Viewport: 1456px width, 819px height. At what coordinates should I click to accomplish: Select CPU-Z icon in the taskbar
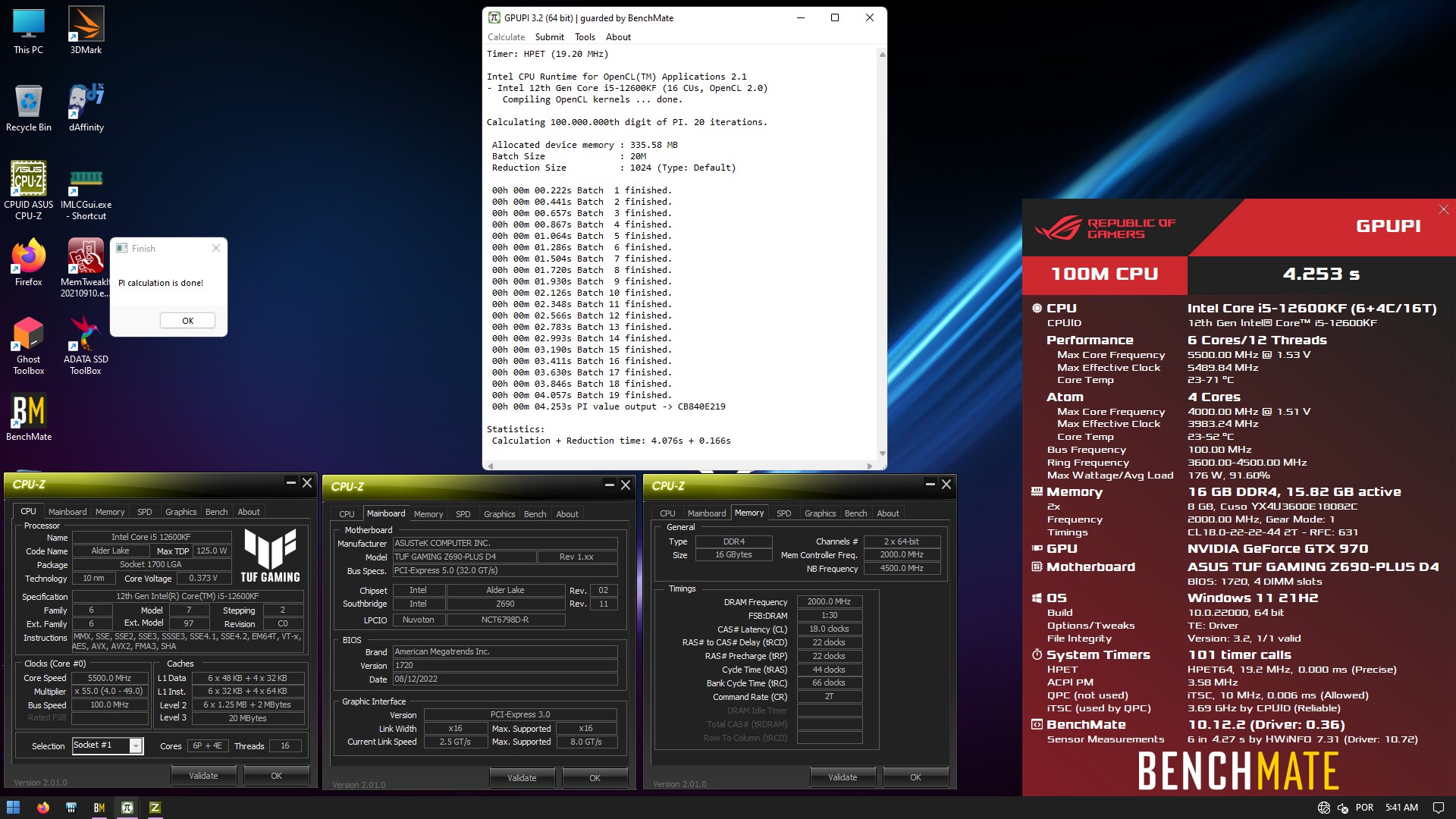(155, 808)
